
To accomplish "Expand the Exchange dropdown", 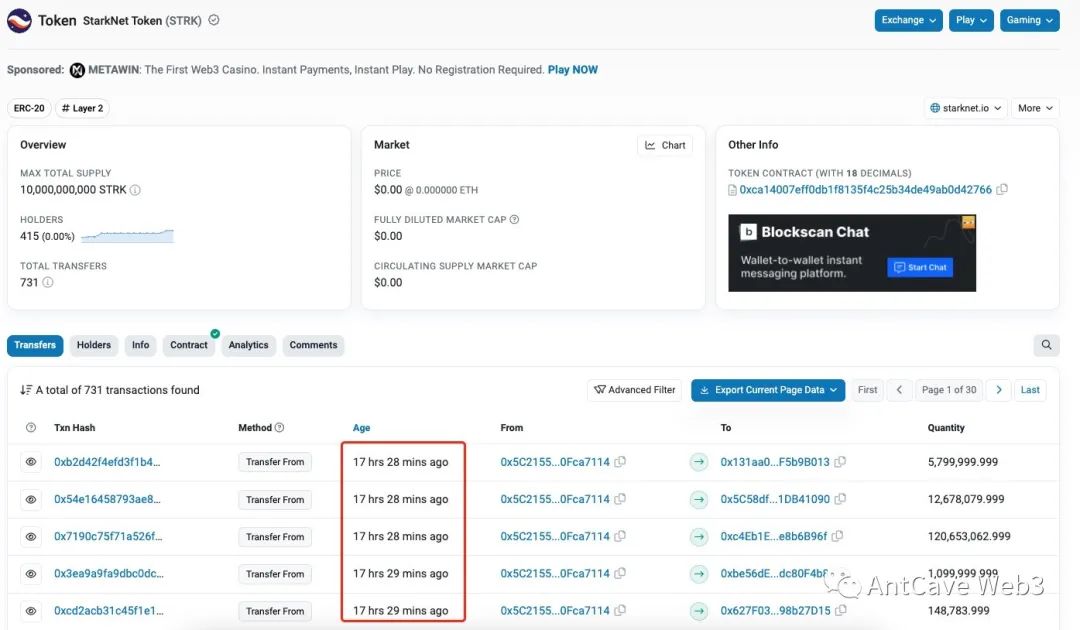I will [908, 20].
